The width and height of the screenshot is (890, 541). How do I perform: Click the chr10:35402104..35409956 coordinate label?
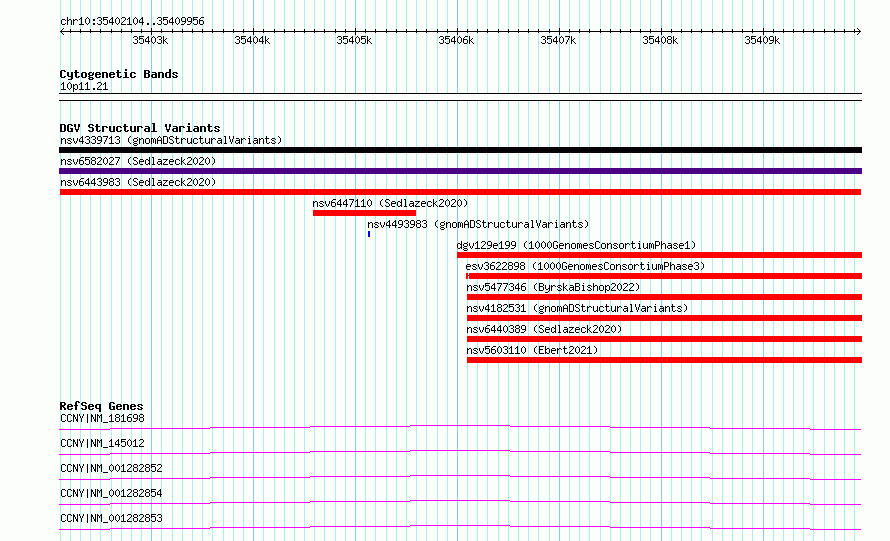[x=132, y=21]
